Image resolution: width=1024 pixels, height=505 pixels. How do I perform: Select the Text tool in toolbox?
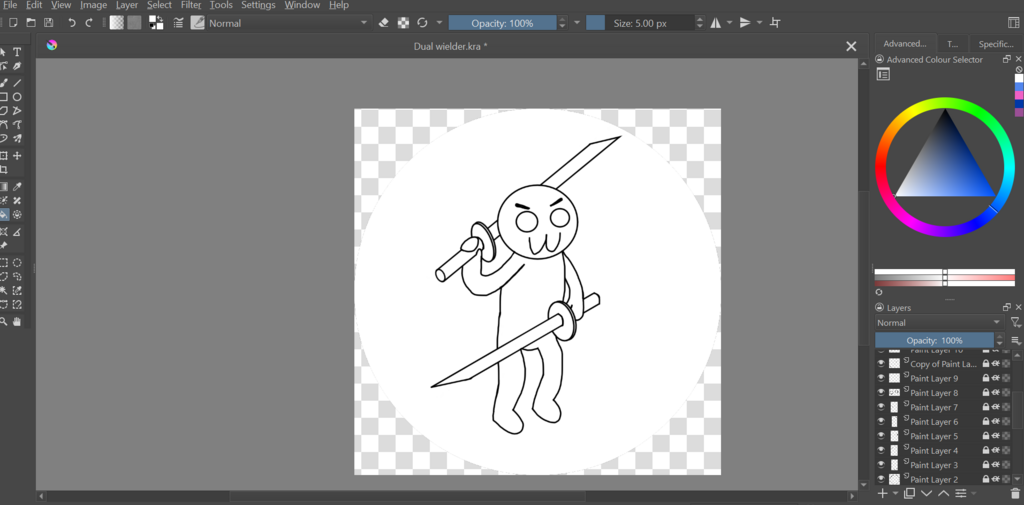pyautogui.click(x=17, y=52)
